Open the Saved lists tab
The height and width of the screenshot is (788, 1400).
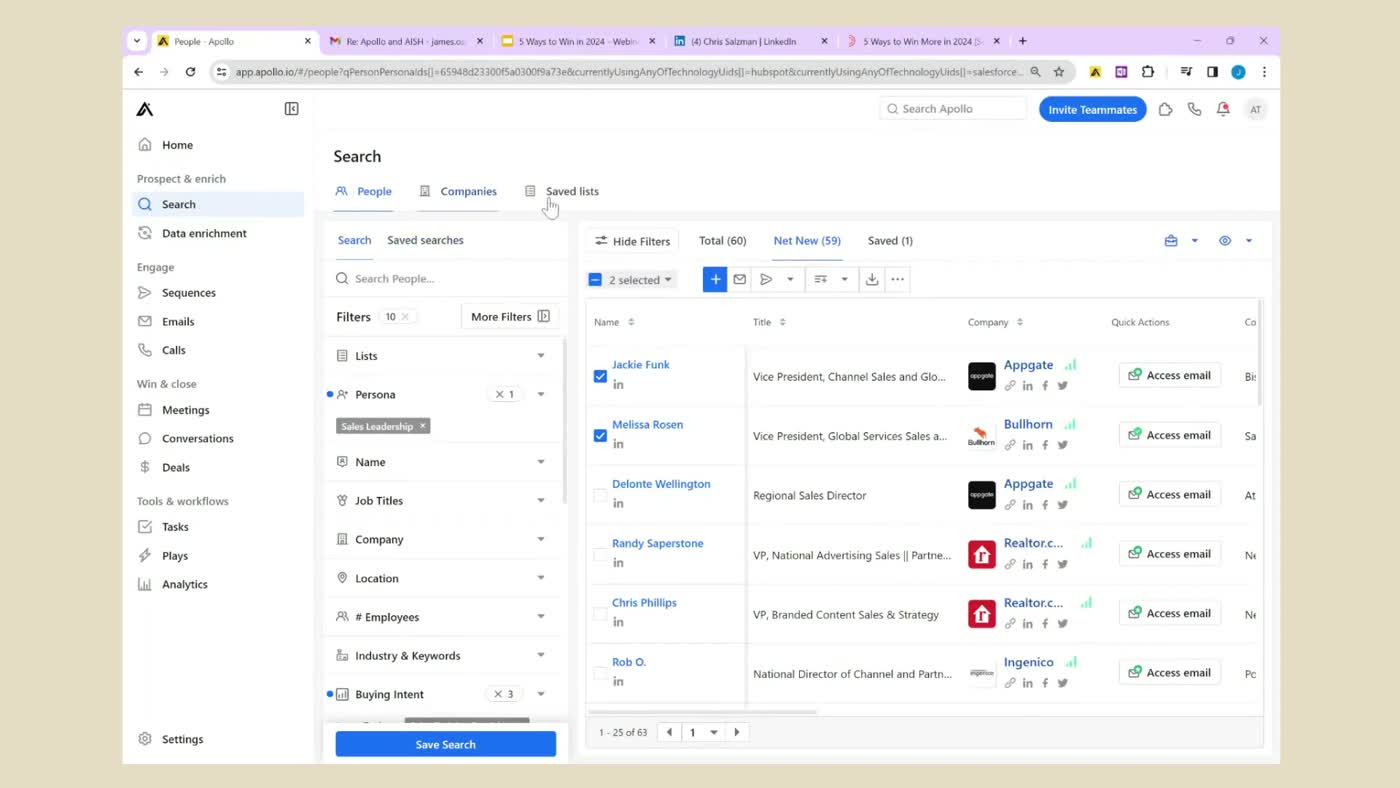pos(562,191)
